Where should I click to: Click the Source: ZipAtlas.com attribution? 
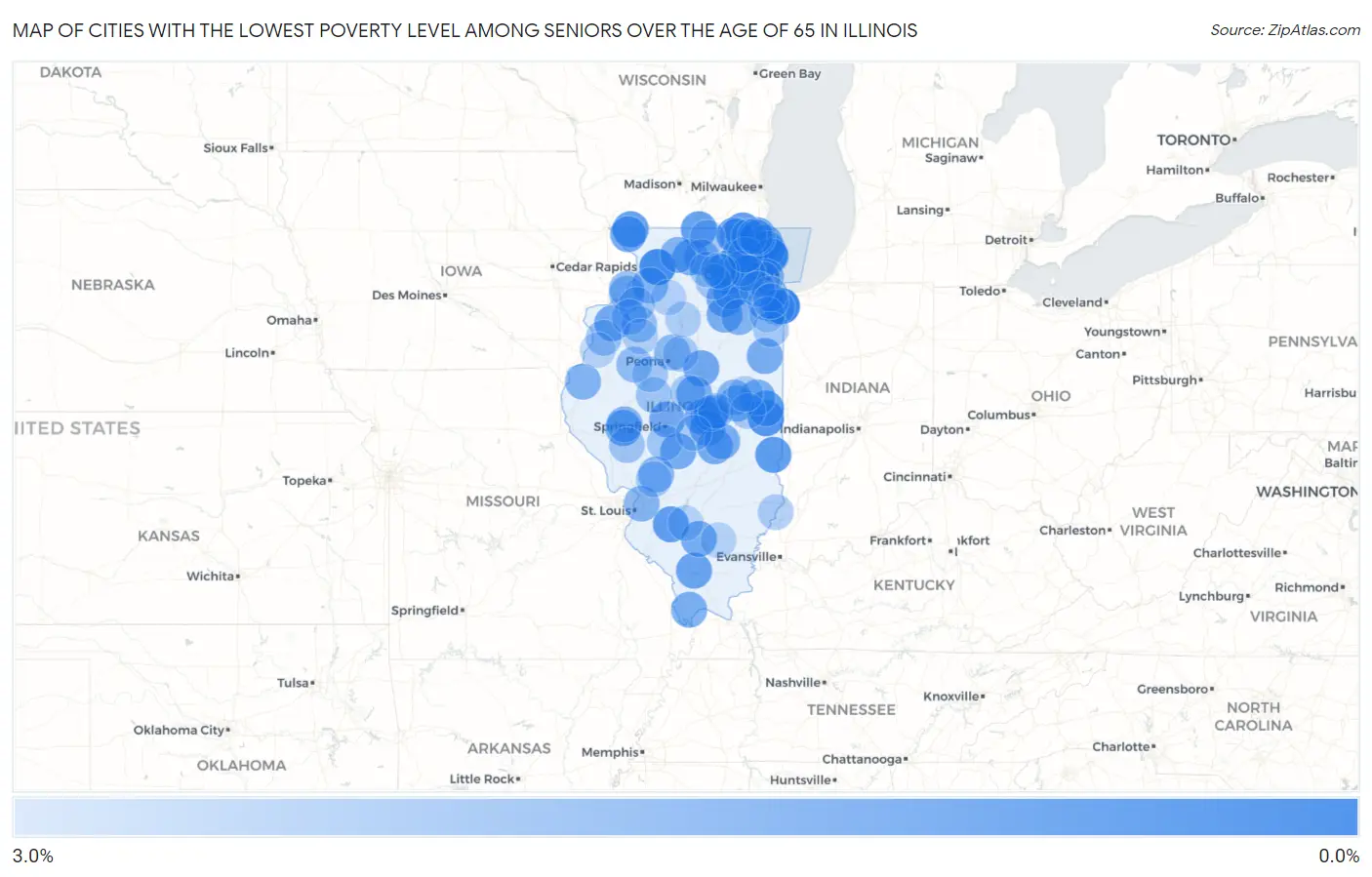(x=1285, y=30)
